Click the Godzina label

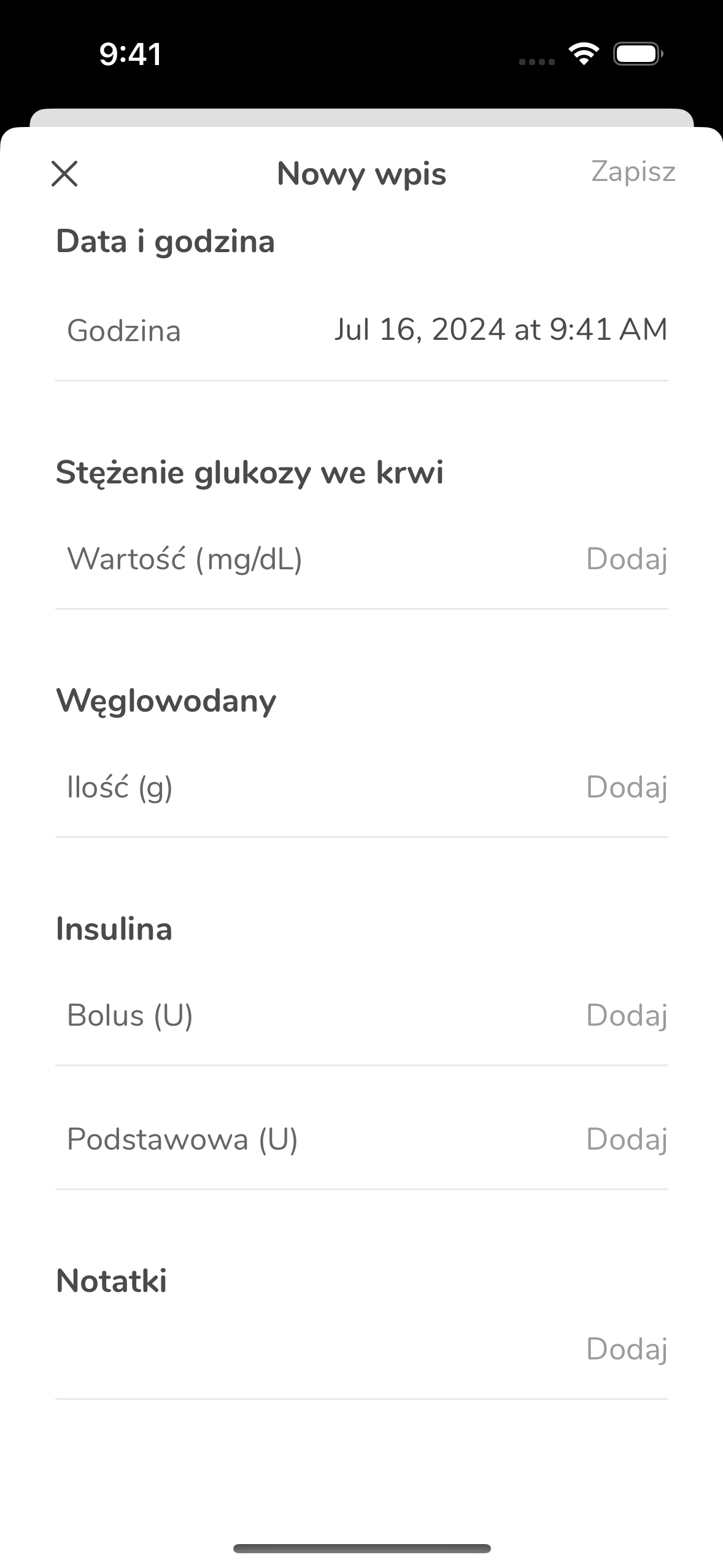124,331
